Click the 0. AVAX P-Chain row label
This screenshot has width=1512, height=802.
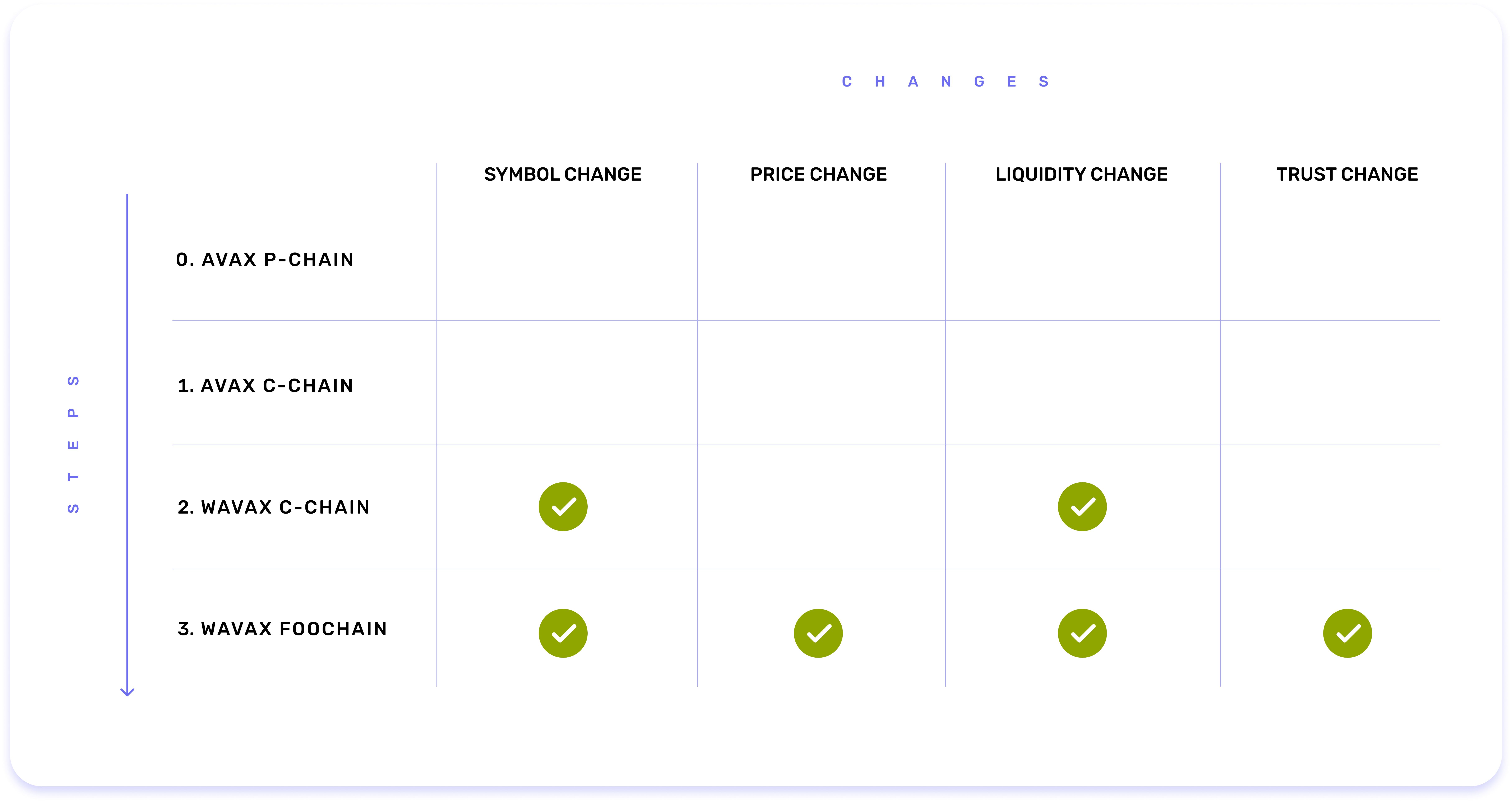tap(265, 259)
